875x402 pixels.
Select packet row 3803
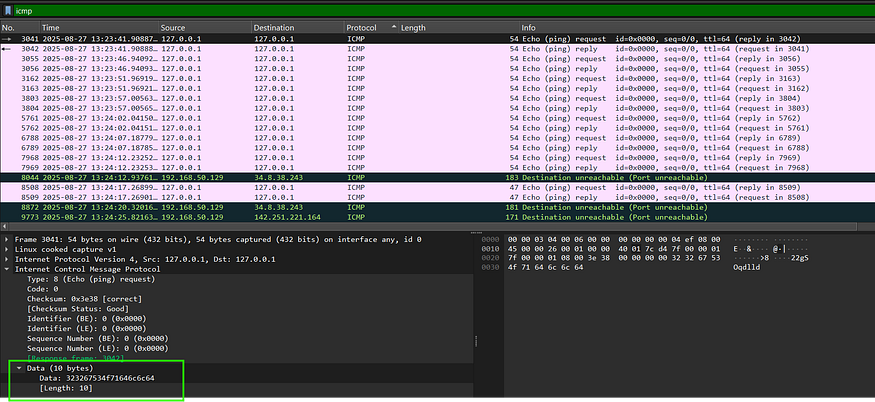tap(438, 98)
